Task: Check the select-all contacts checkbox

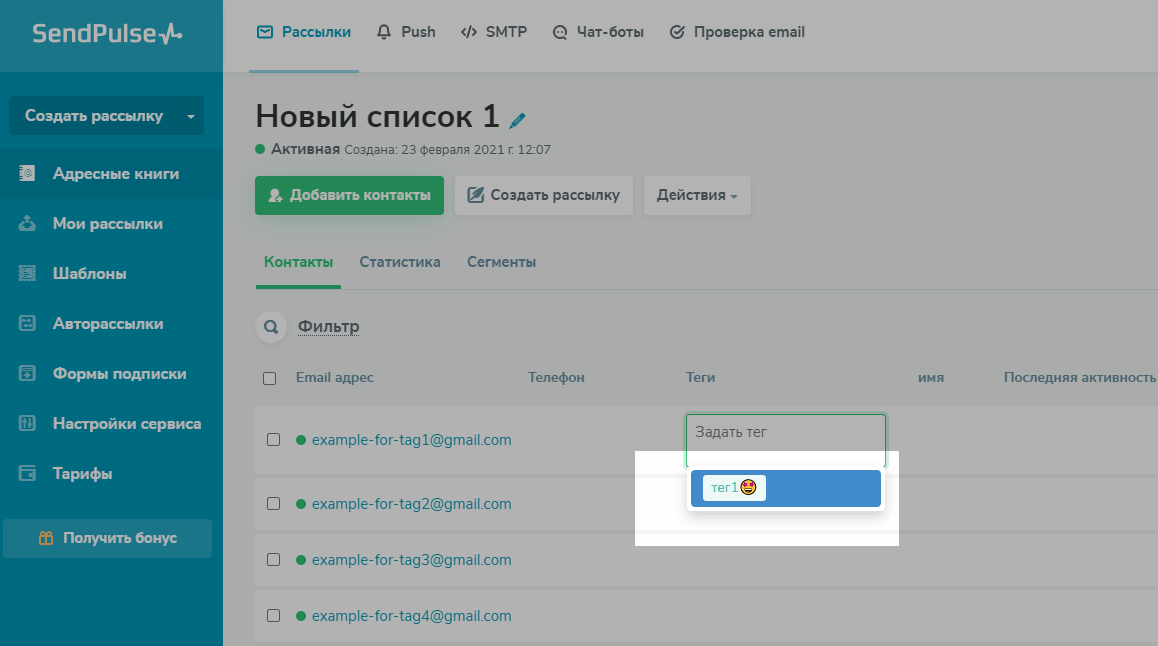Action: click(269, 378)
